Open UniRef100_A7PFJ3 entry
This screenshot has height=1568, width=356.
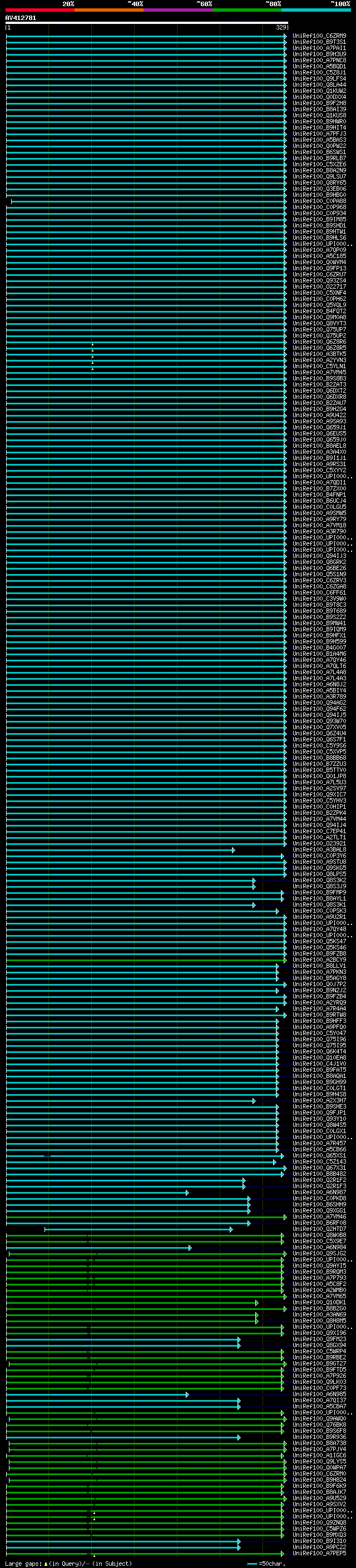(319, 134)
